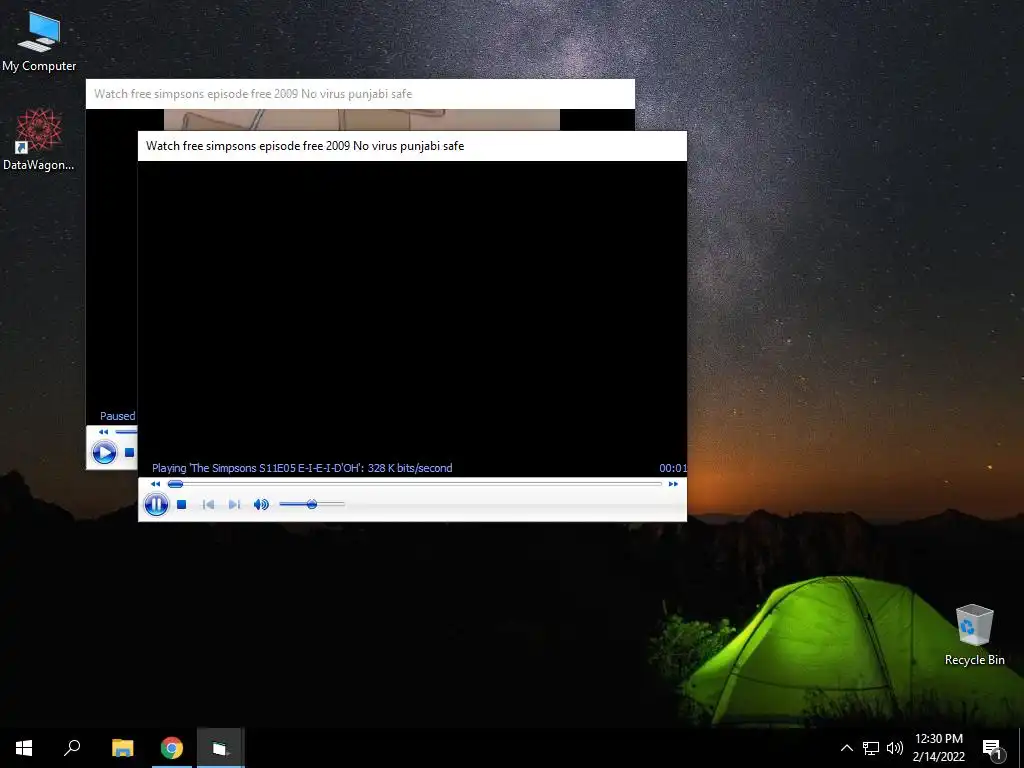Pause playback in the front player window
Screen dimensions: 1024x768
tap(156, 504)
